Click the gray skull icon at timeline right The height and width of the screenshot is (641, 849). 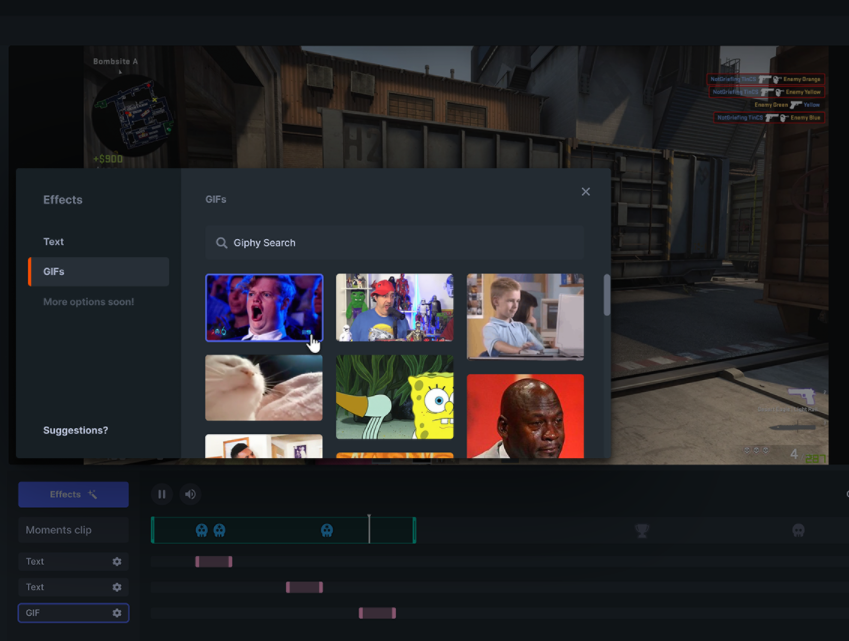[x=798, y=531]
